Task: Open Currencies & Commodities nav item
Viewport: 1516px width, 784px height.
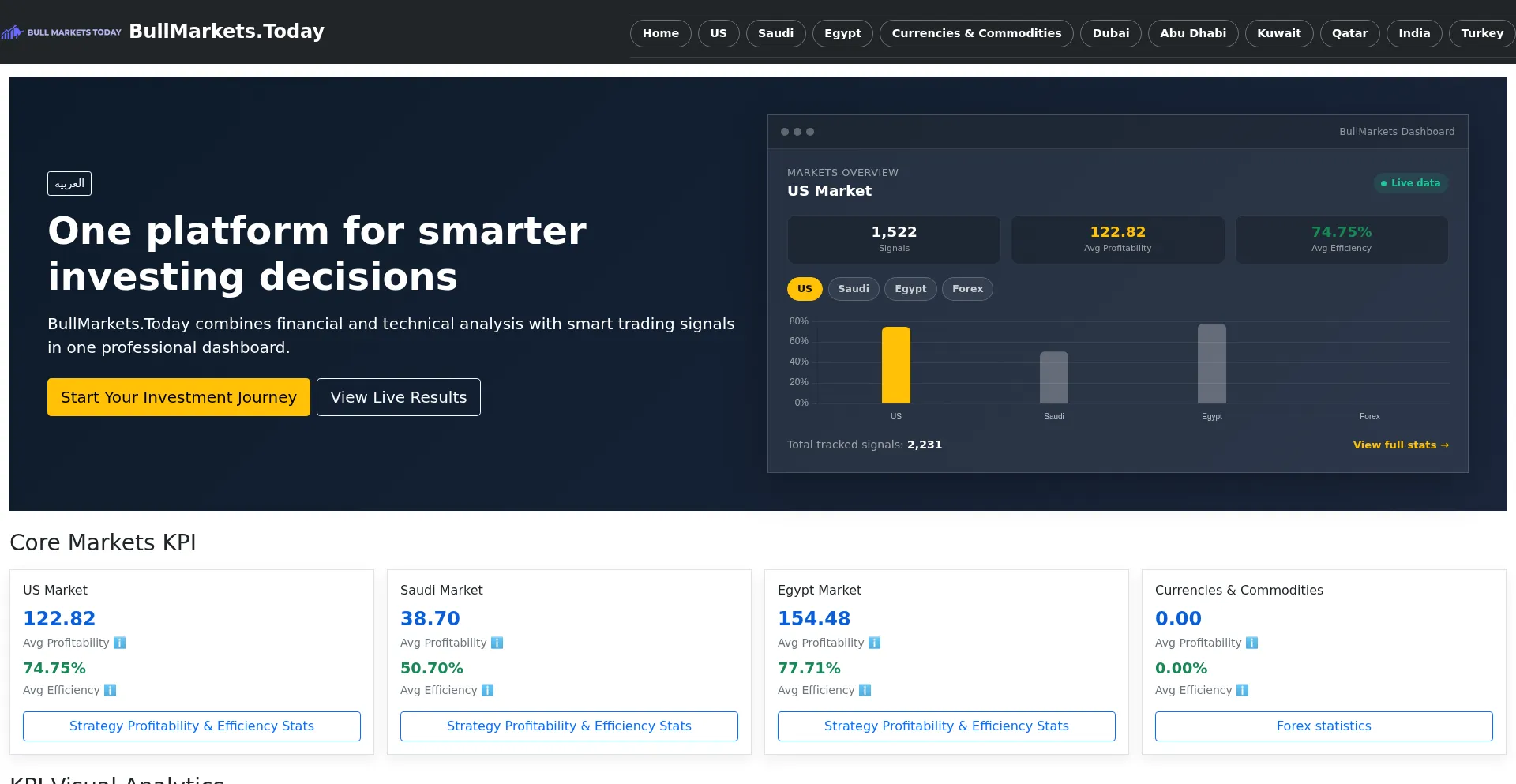Action: coord(977,33)
